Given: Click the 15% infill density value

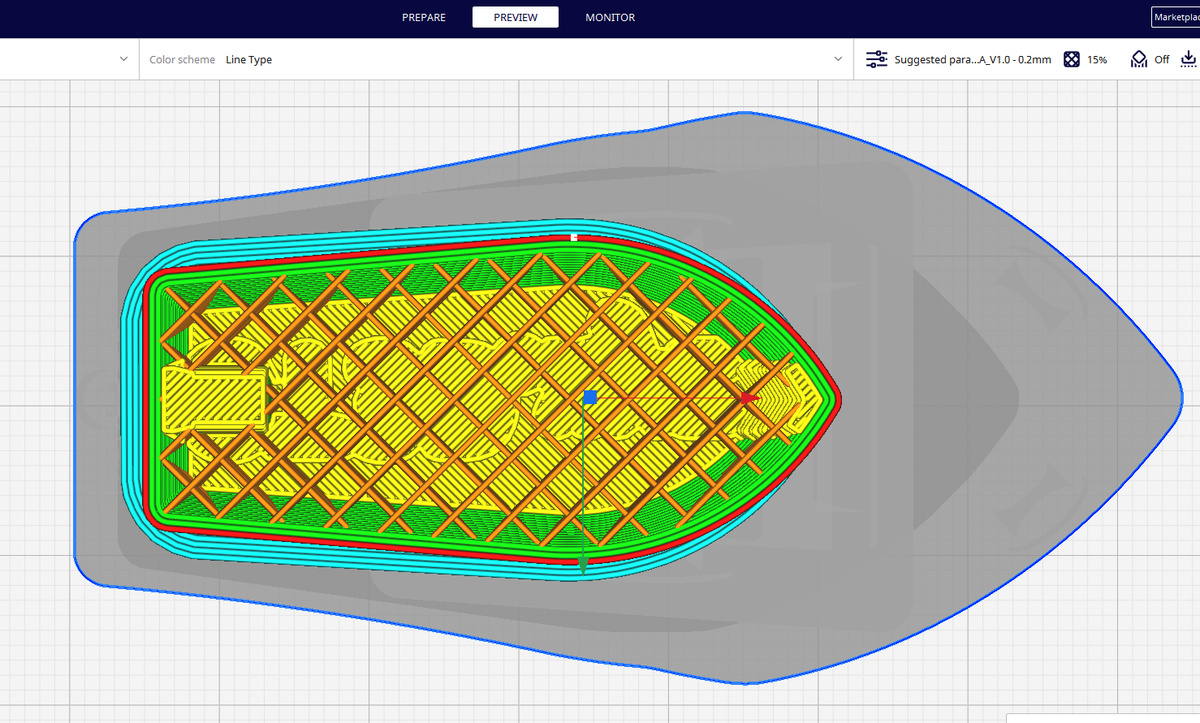Looking at the screenshot, I should pos(1096,59).
